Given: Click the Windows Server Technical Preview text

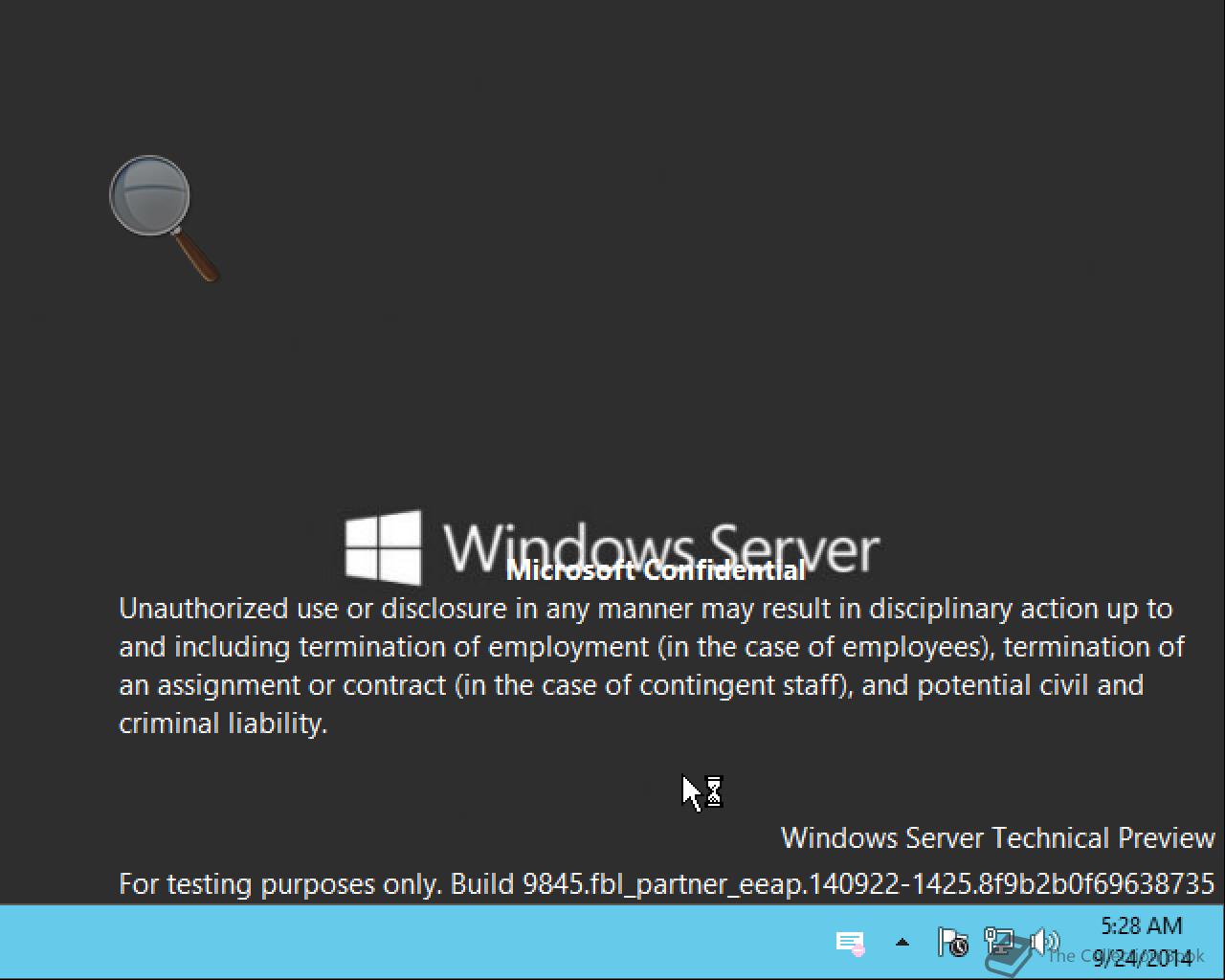Looking at the screenshot, I should pyautogui.click(x=998, y=838).
